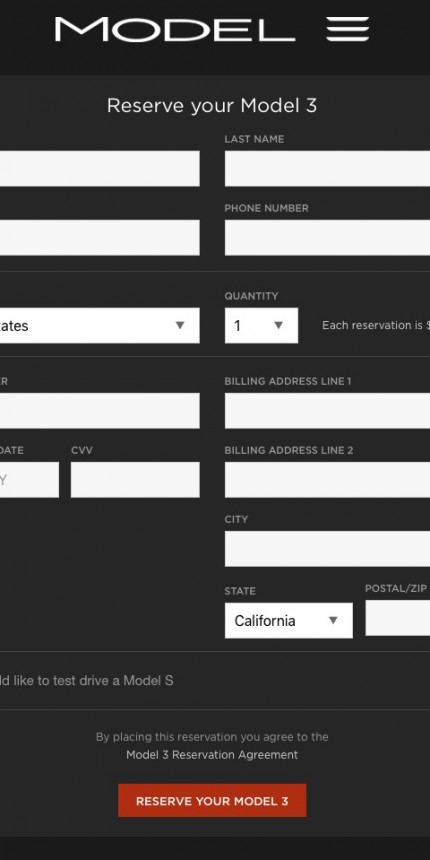Select the Billing Address Line 2 field
The height and width of the screenshot is (860, 430).
pos(327,480)
